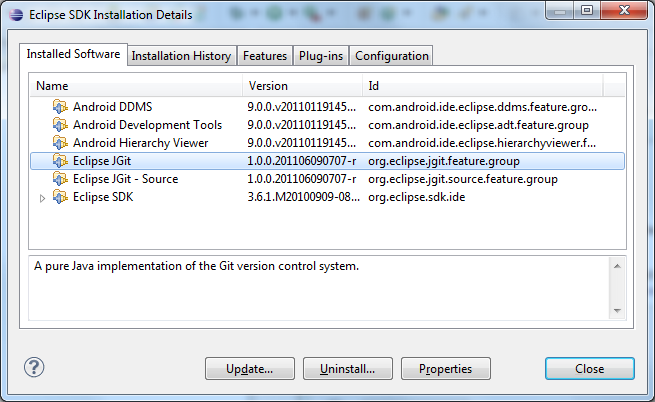Image resolution: width=655 pixels, height=402 pixels.
Task: Select the Android Hierarchy Viewer name
Action: point(140,143)
